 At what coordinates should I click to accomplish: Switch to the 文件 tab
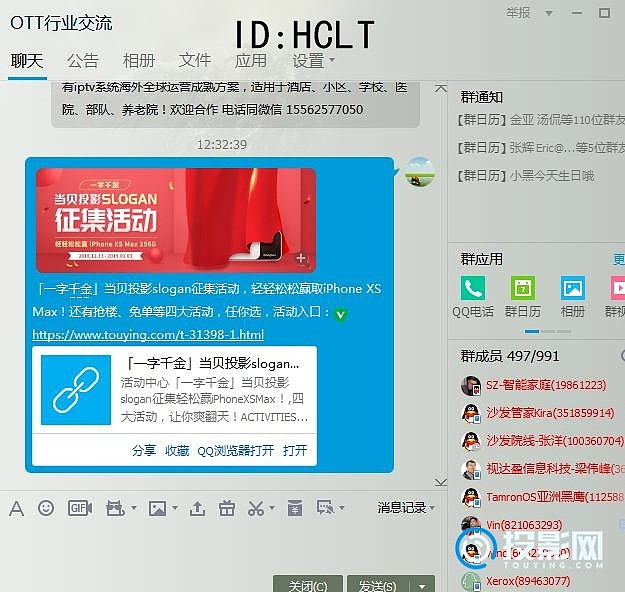coord(195,61)
